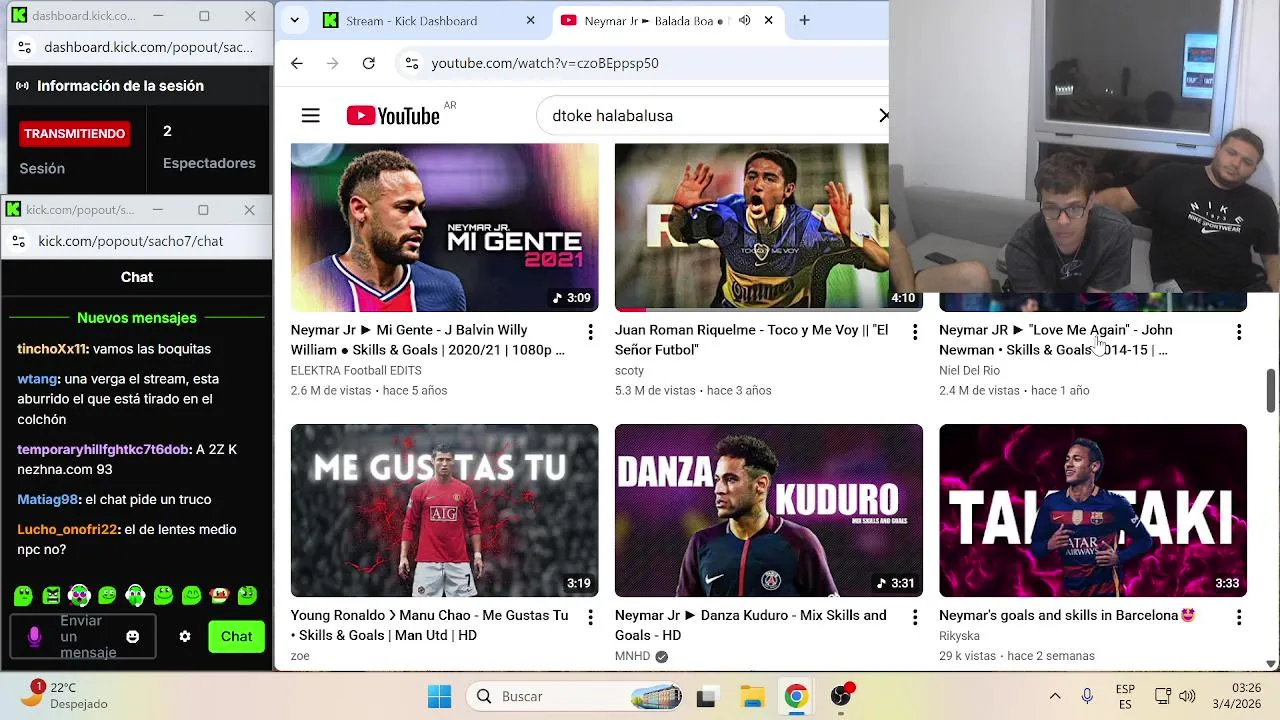Open Windows Start menu
1280x720 pixels.
tap(439, 696)
